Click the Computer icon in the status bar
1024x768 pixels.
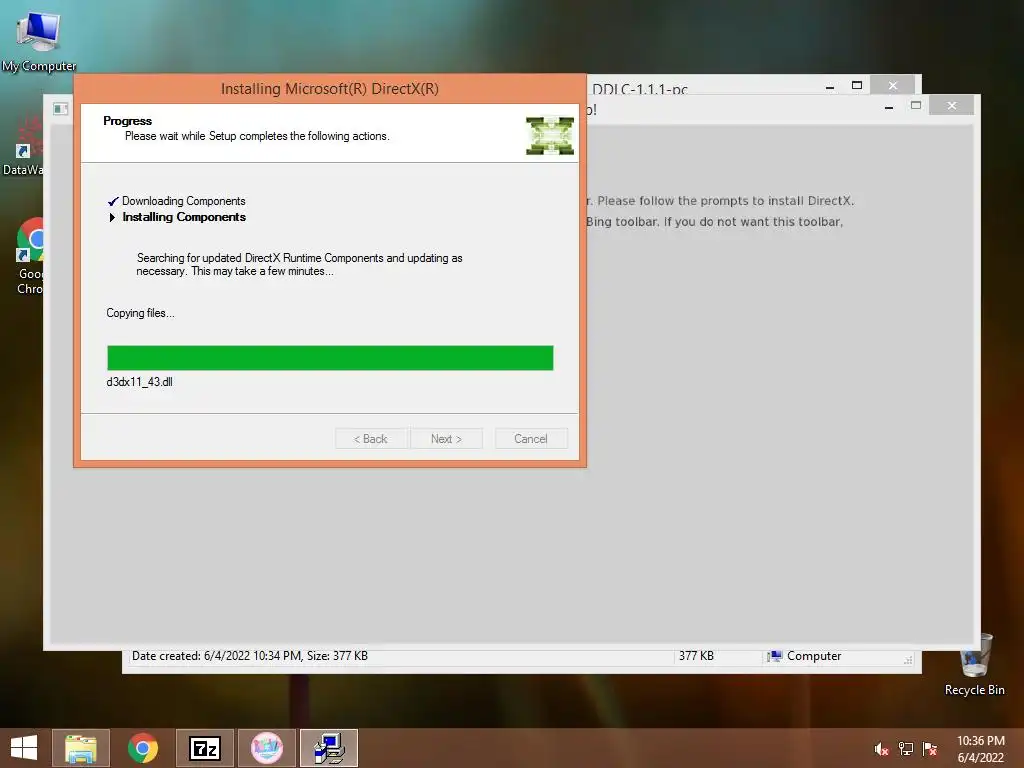point(775,656)
